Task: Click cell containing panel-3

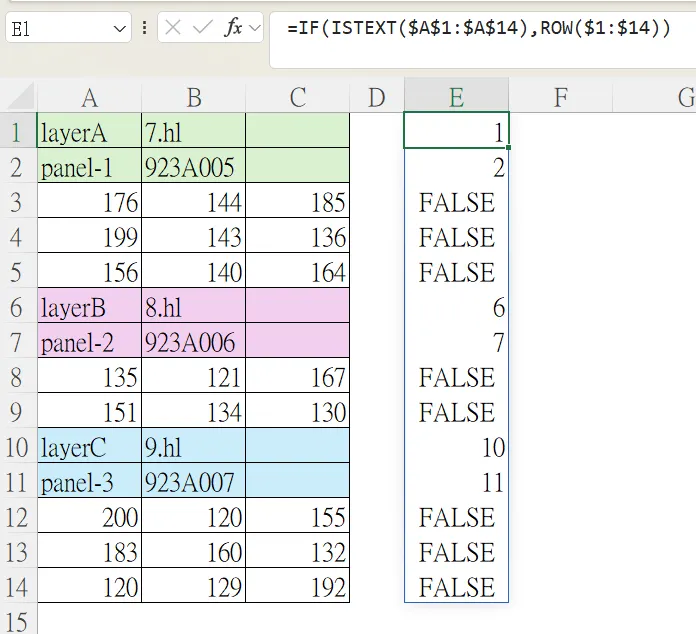Action: [x=89, y=481]
